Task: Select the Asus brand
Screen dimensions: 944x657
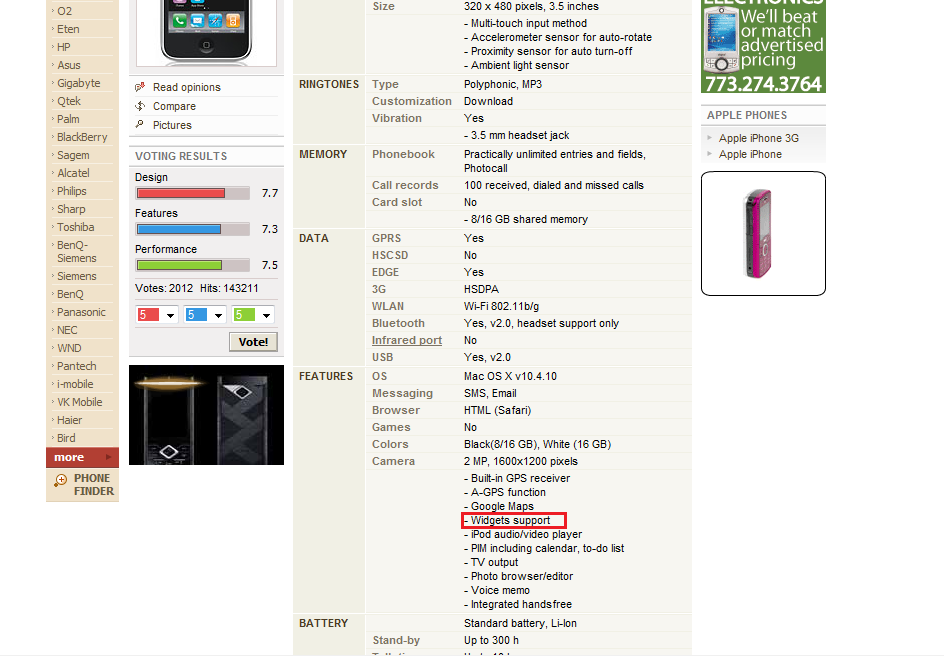Action: coord(69,65)
